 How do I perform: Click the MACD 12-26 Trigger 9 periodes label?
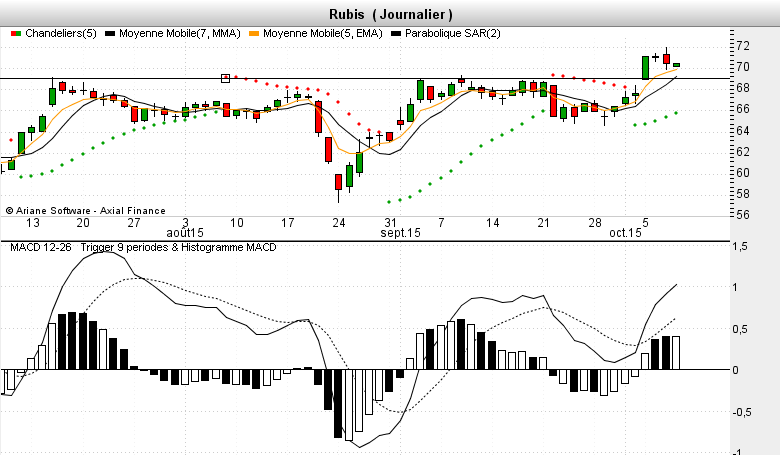point(143,247)
